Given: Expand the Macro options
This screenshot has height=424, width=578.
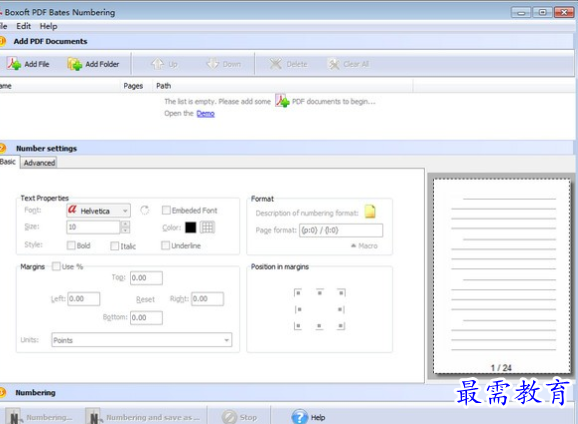Looking at the screenshot, I should (x=364, y=246).
